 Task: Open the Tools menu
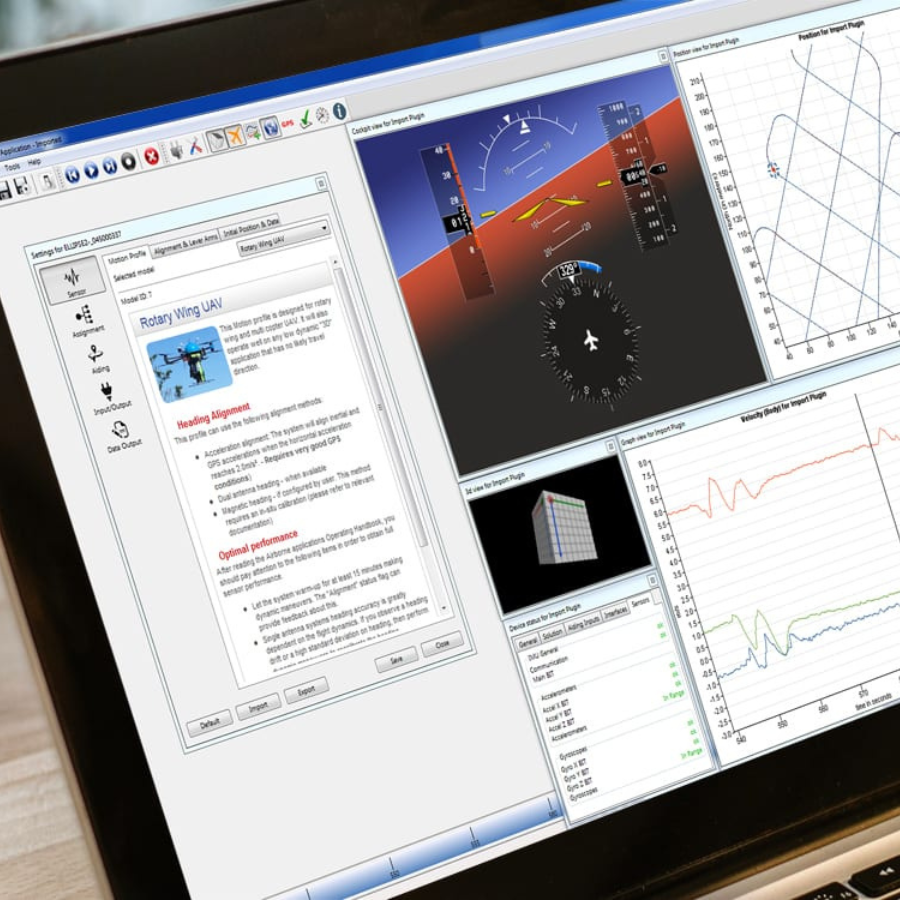point(12,166)
